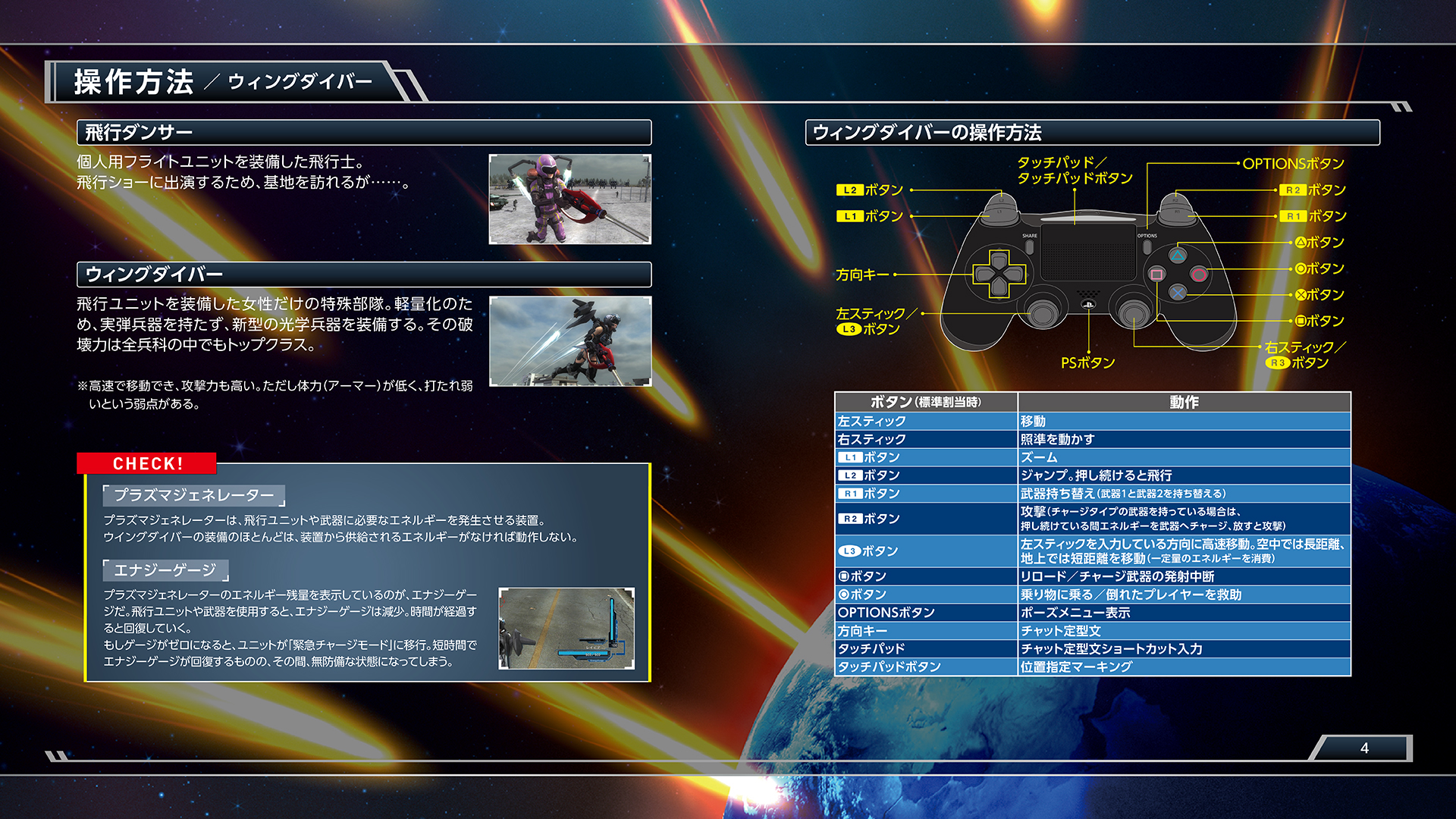Image resolution: width=1456 pixels, height=819 pixels.
Task: Click the page number 4
Action: pyautogui.click(x=1364, y=748)
